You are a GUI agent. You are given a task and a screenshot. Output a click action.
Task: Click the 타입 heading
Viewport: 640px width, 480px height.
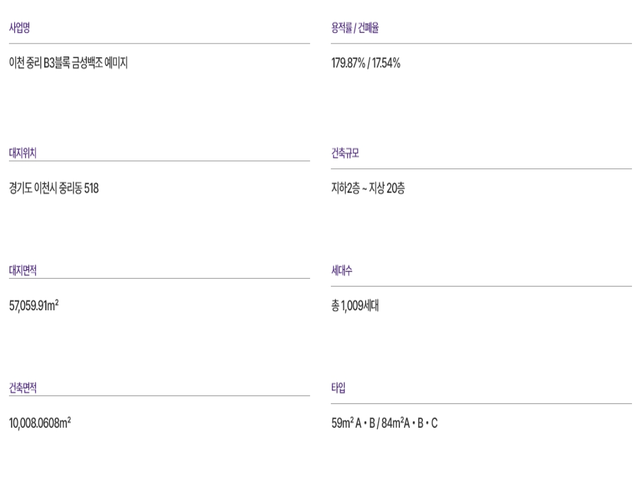tap(338, 388)
